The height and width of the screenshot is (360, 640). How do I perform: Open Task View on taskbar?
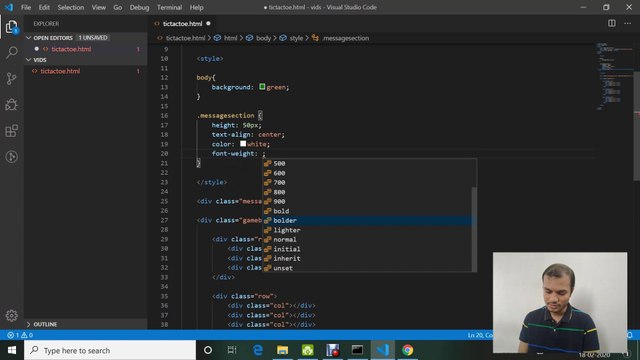(232, 350)
